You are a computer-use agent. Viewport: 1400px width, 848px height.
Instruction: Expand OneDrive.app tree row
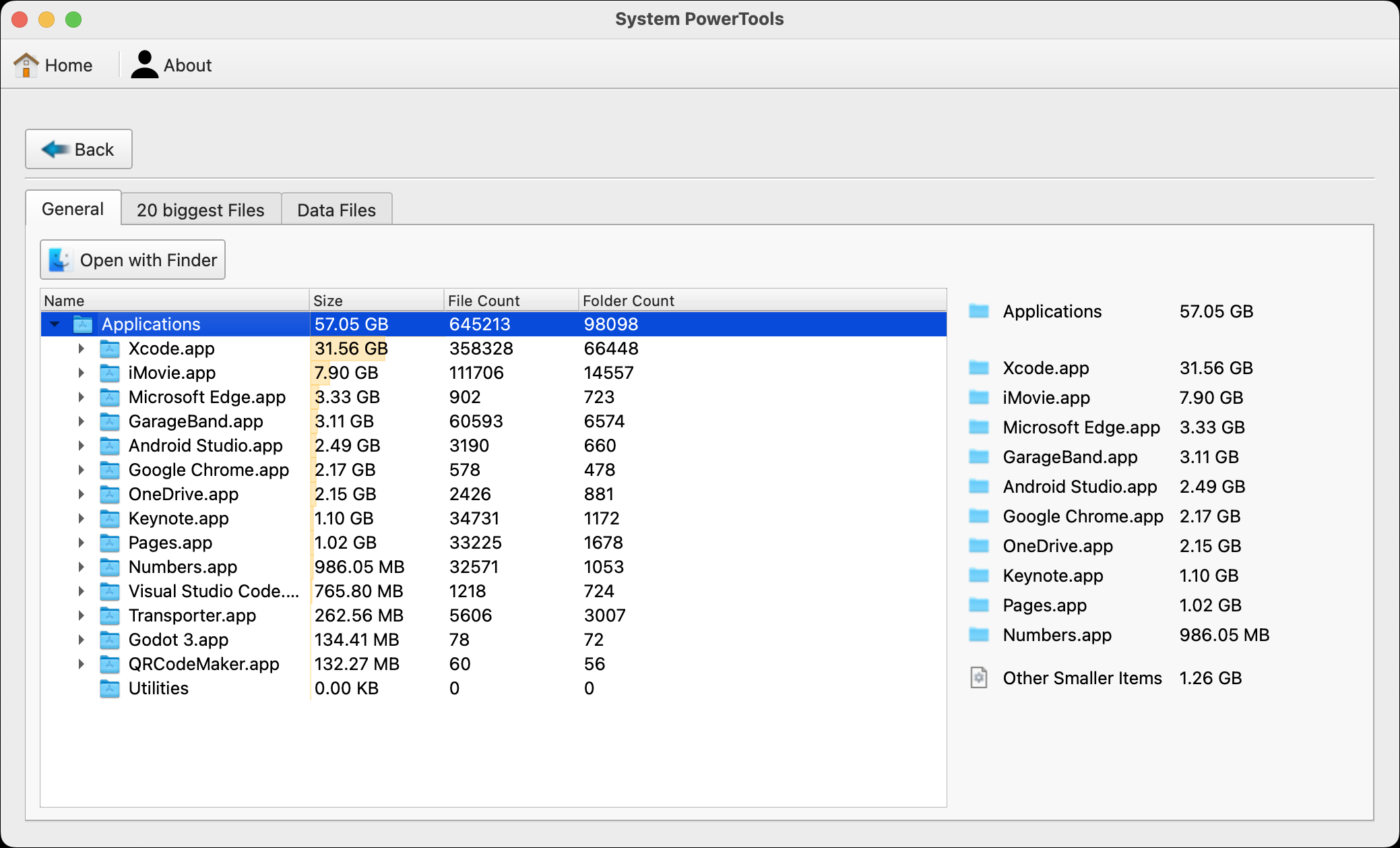[x=81, y=494]
